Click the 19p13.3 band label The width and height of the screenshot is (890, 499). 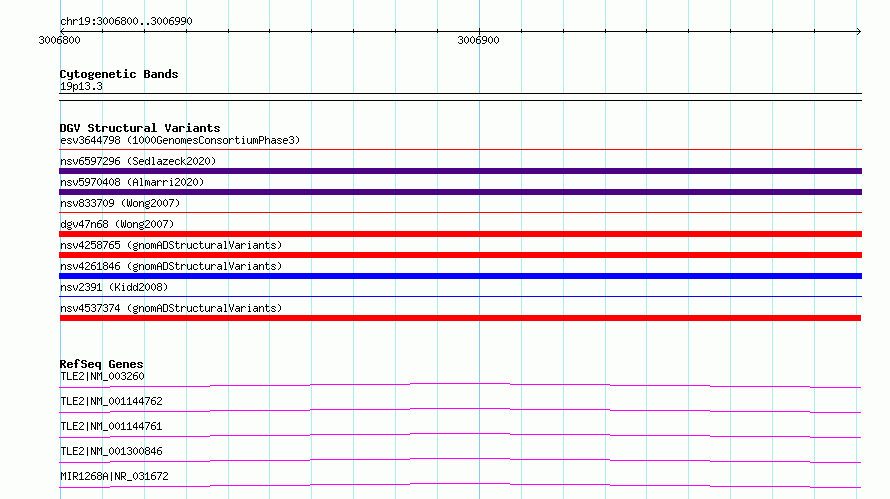click(x=81, y=86)
